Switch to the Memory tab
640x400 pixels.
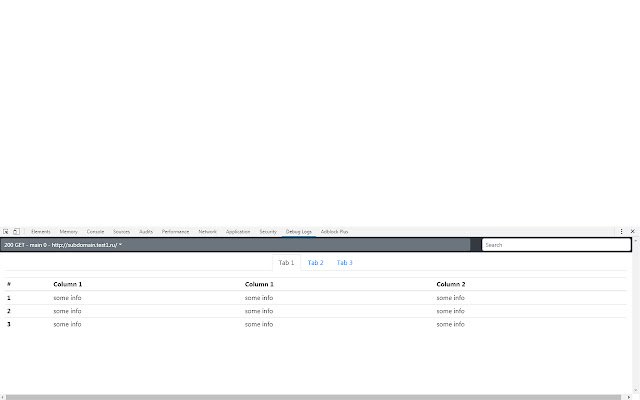(x=69, y=231)
